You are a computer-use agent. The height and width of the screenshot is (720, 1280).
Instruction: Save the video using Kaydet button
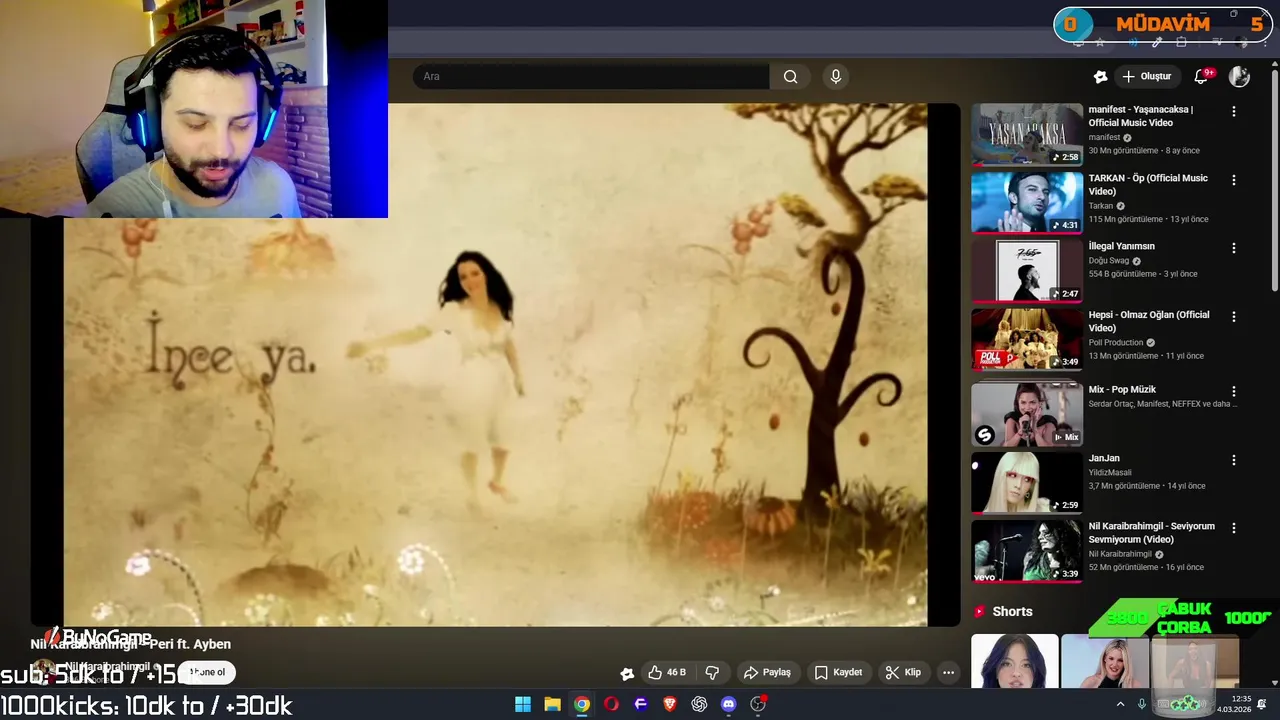pyautogui.click(x=838, y=672)
